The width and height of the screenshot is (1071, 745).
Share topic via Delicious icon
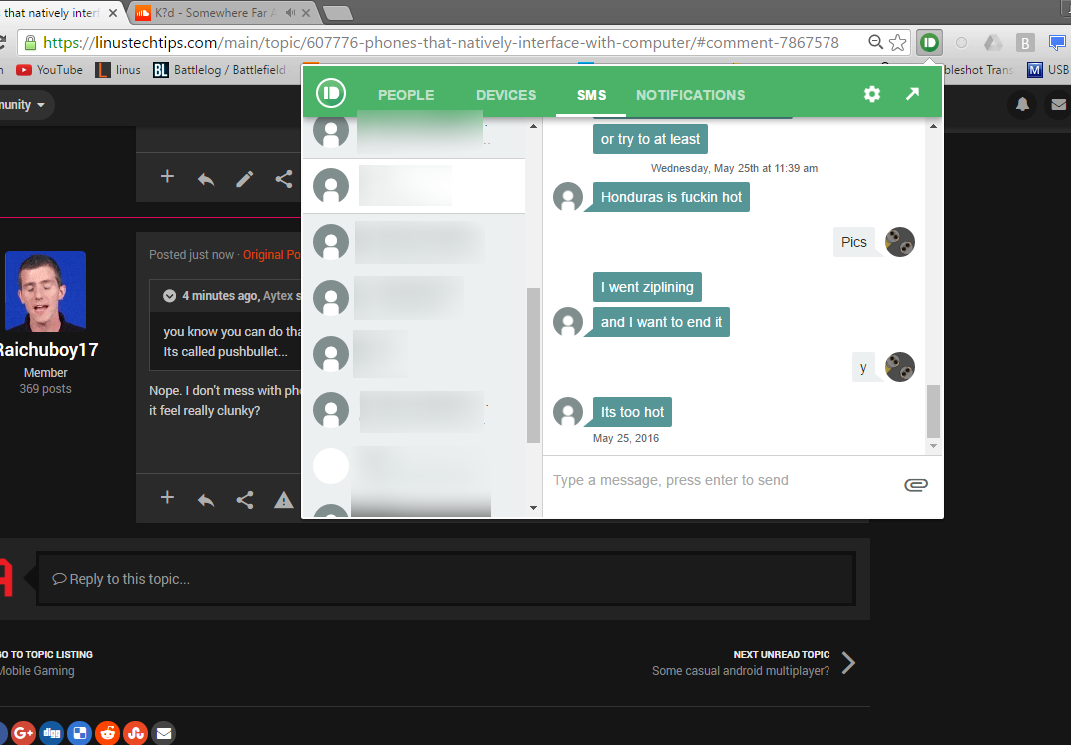coord(80,733)
